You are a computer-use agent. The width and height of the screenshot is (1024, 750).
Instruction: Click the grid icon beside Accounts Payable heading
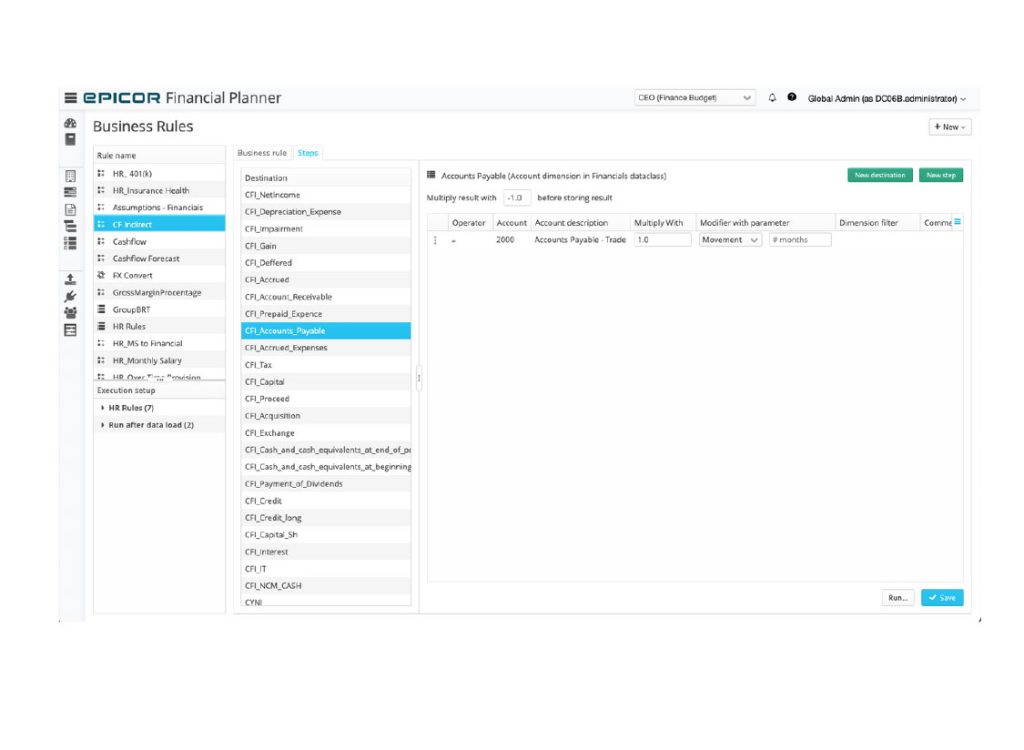pos(430,174)
